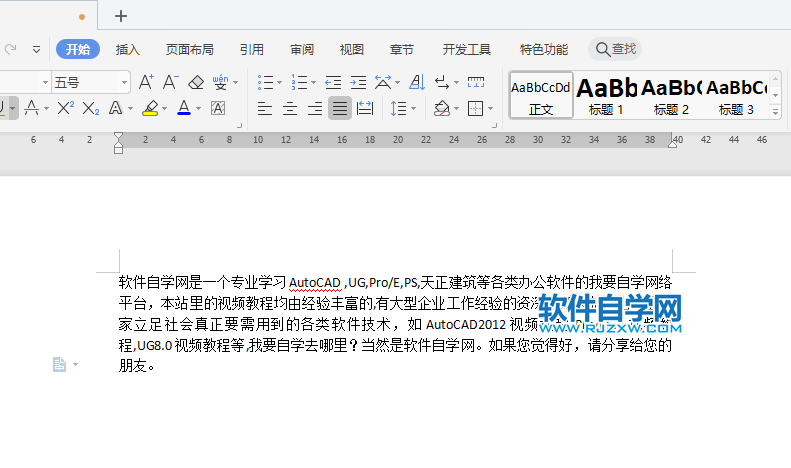
Task: Open 开发工具 tab
Action: click(x=467, y=49)
